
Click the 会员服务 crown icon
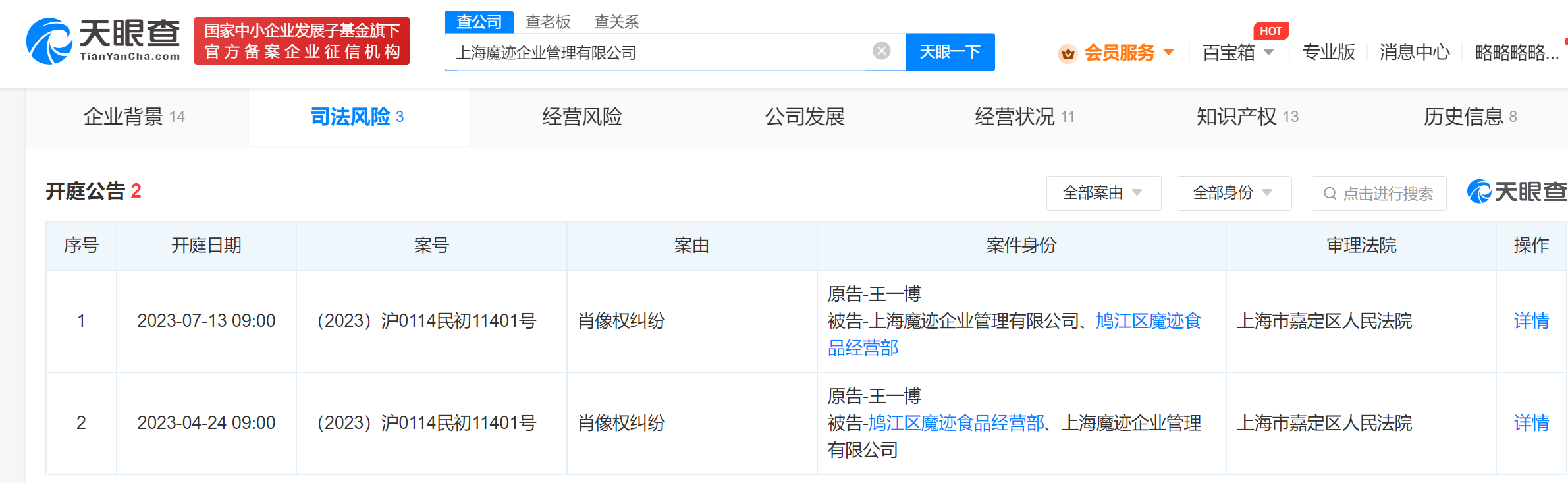point(1068,53)
